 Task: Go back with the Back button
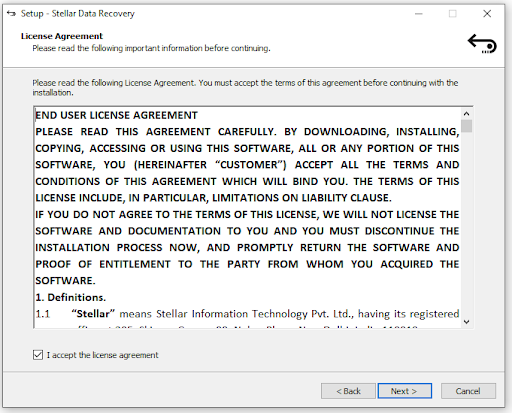[348, 391]
